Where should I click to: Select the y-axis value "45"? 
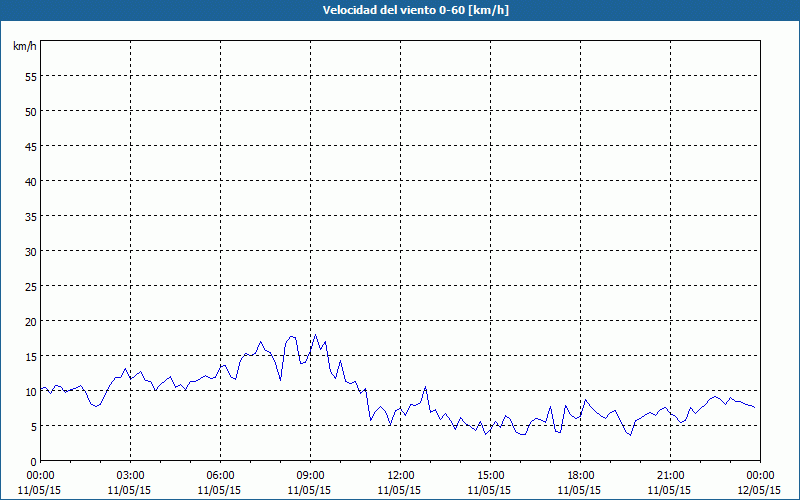point(31,147)
